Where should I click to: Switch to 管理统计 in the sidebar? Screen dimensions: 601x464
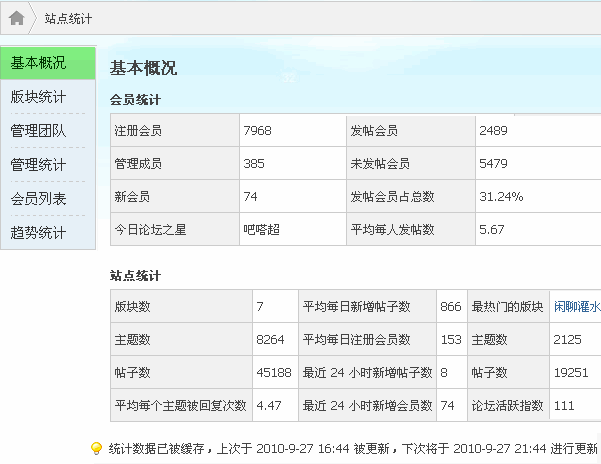[38, 165]
